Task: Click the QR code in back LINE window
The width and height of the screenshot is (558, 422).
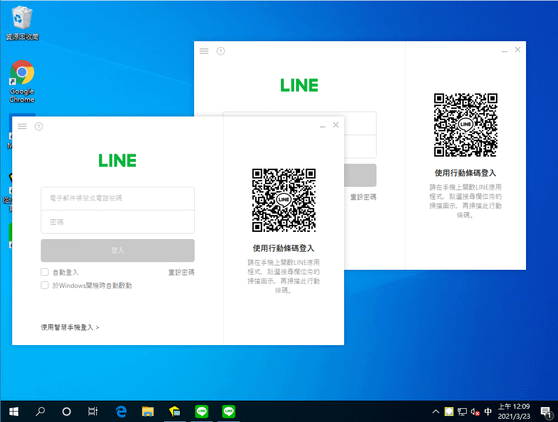Action: pyautogui.click(x=465, y=125)
